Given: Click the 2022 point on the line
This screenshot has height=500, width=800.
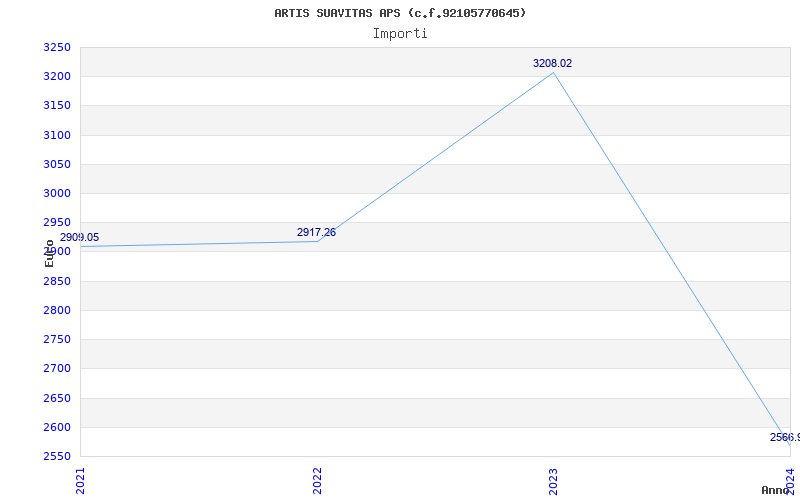Looking at the screenshot, I should pos(317,241).
